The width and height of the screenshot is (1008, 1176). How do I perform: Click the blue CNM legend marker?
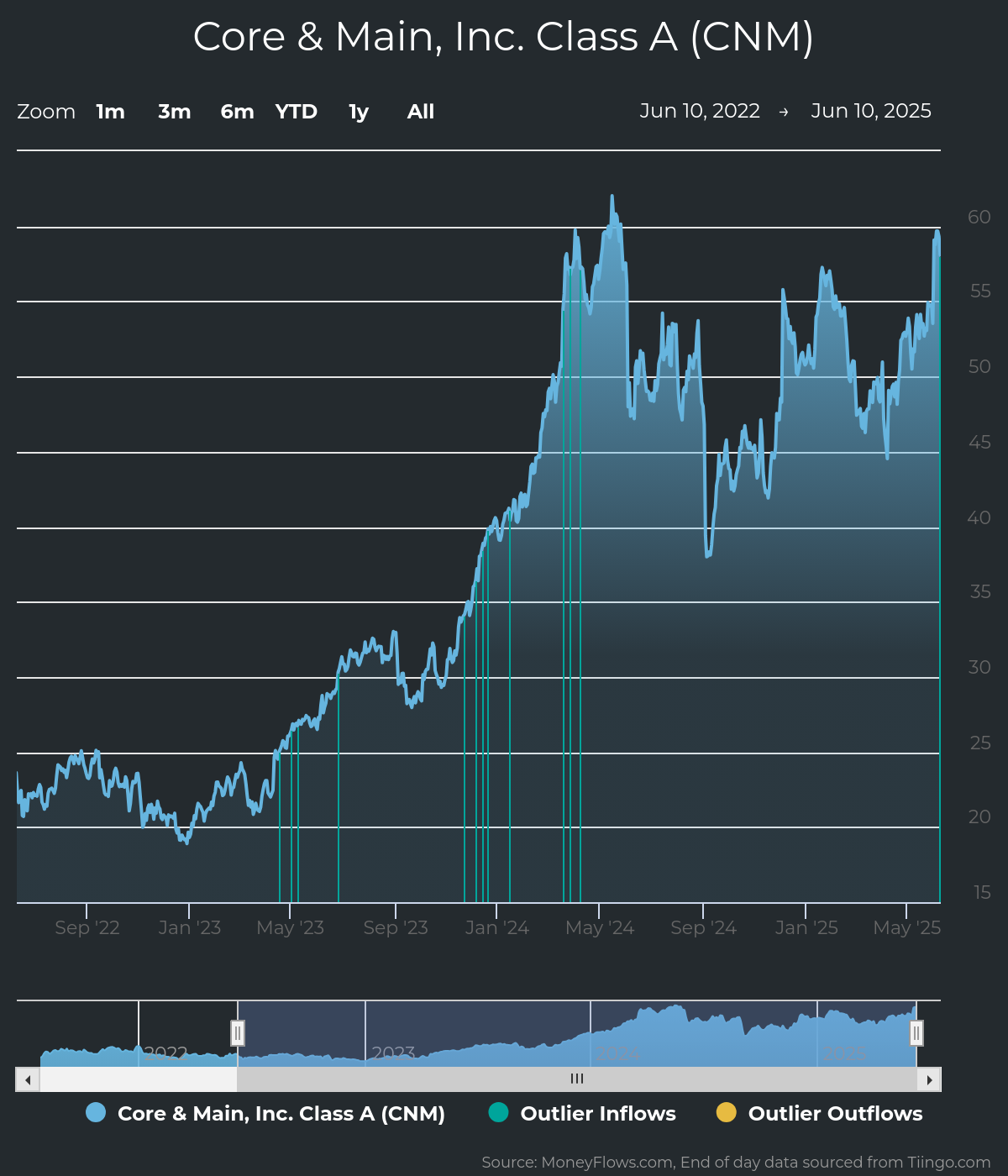click(x=96, y=1112)
